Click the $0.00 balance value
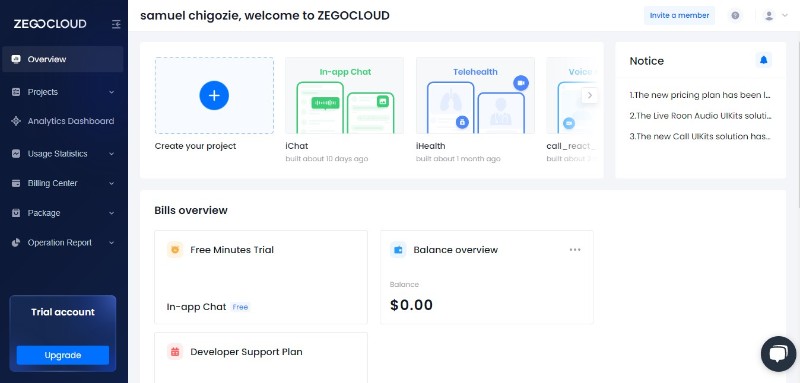 (x=411, y=305)
